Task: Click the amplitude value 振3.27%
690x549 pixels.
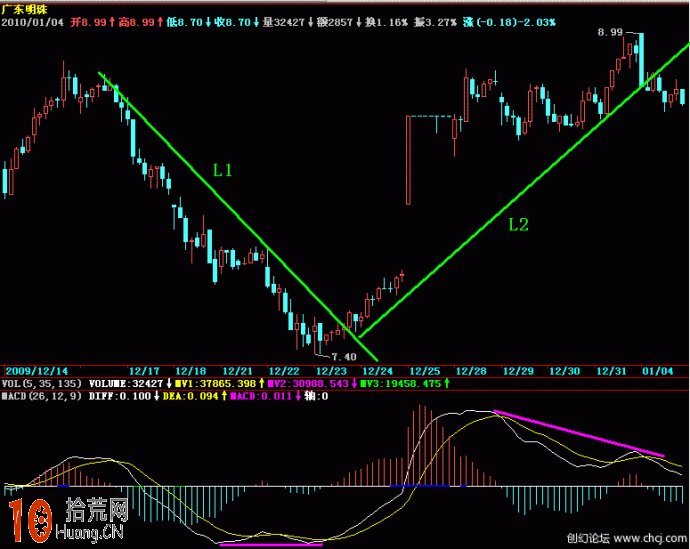Action: 436,22
